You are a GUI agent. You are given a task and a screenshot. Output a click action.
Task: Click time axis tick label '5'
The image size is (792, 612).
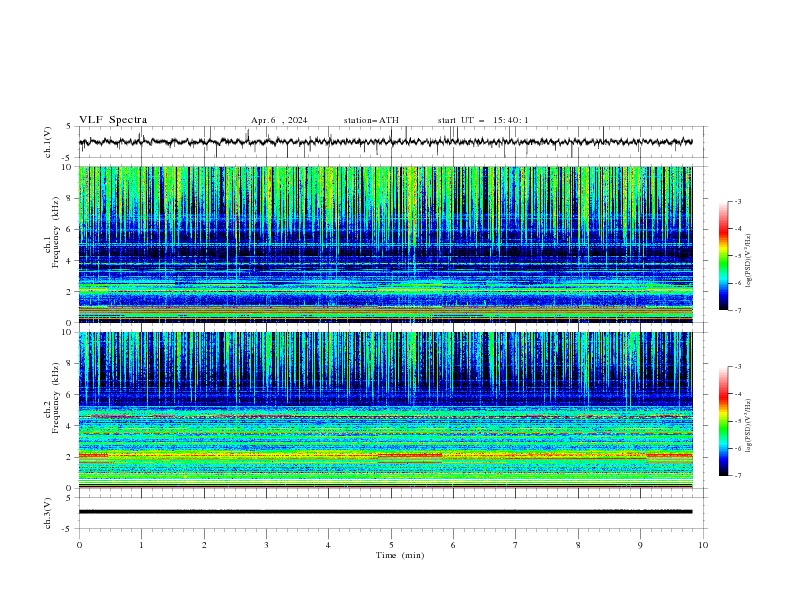391,545
